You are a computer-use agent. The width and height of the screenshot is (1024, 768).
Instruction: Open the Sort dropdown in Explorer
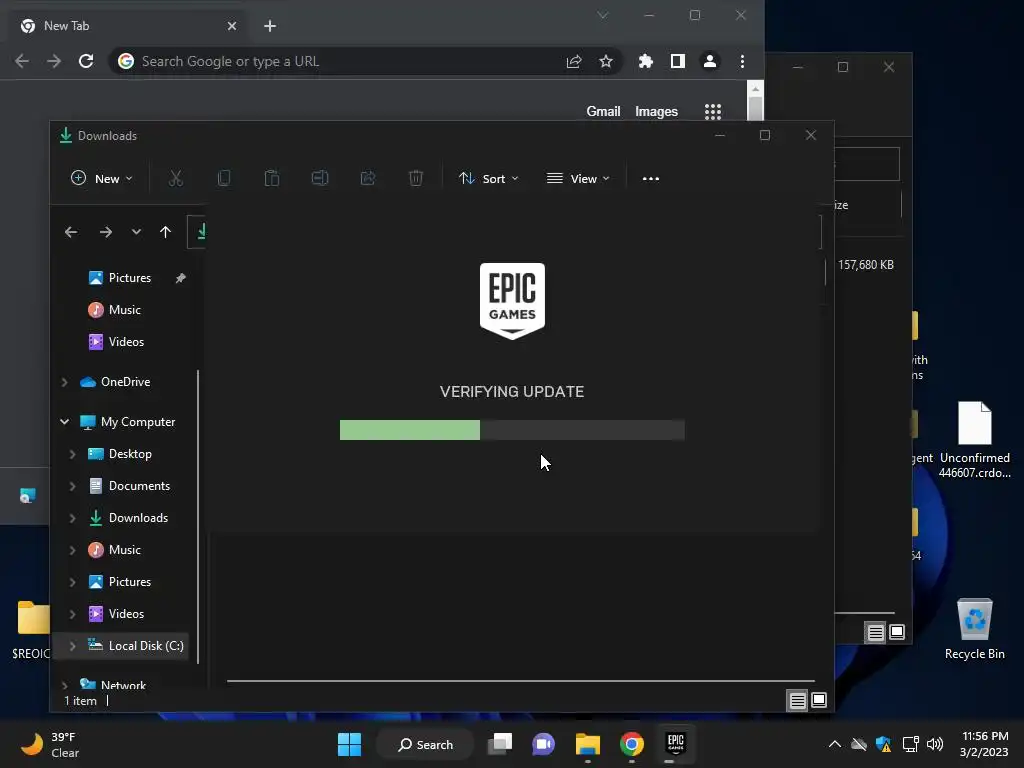click(488, 178)
